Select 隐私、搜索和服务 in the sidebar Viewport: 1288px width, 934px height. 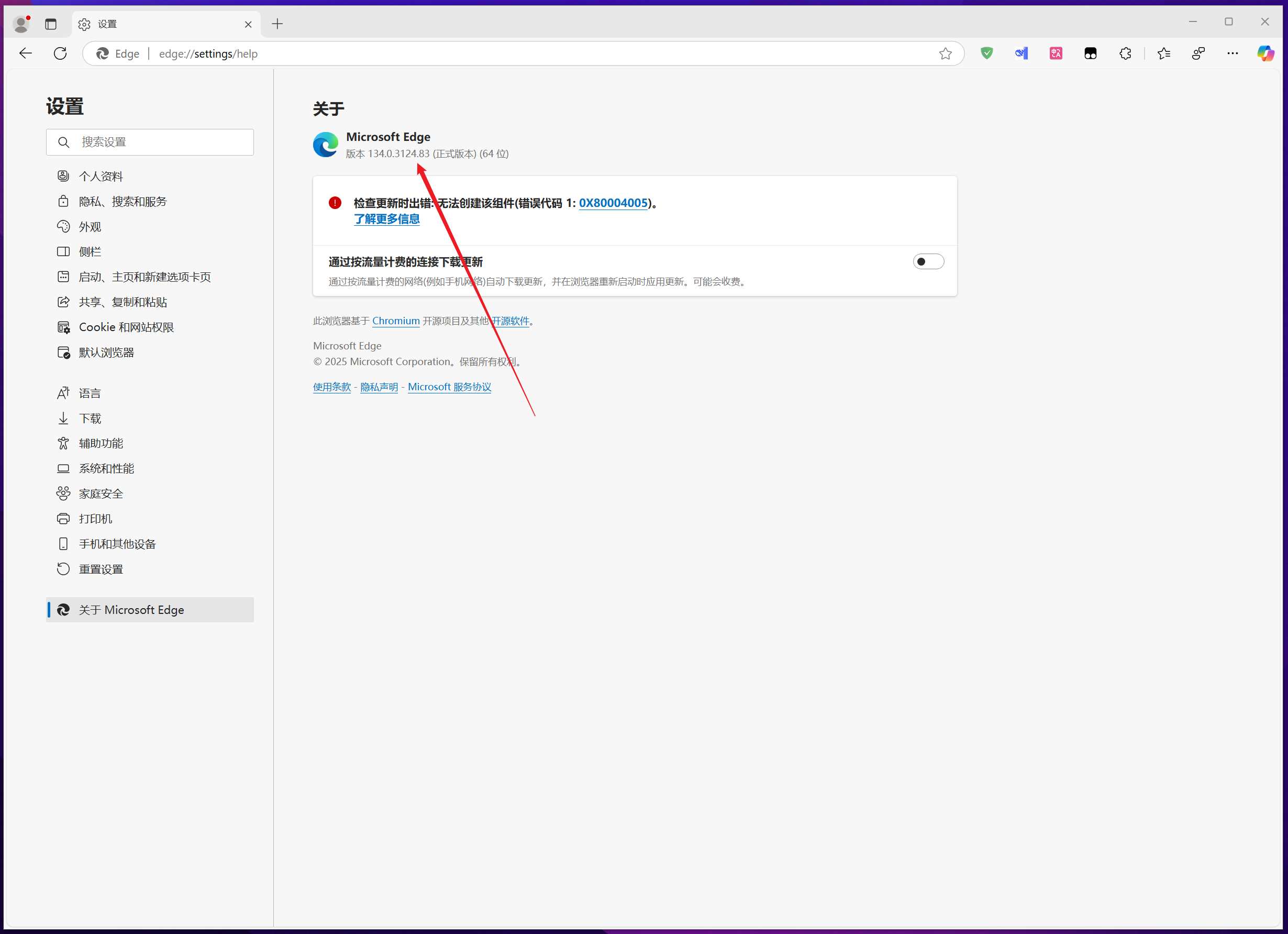(122, 202)
